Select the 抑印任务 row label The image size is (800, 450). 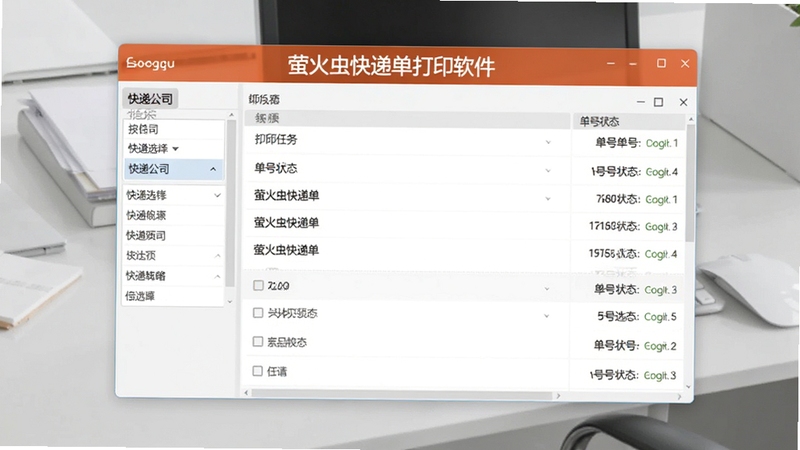[x=276, y=139]
